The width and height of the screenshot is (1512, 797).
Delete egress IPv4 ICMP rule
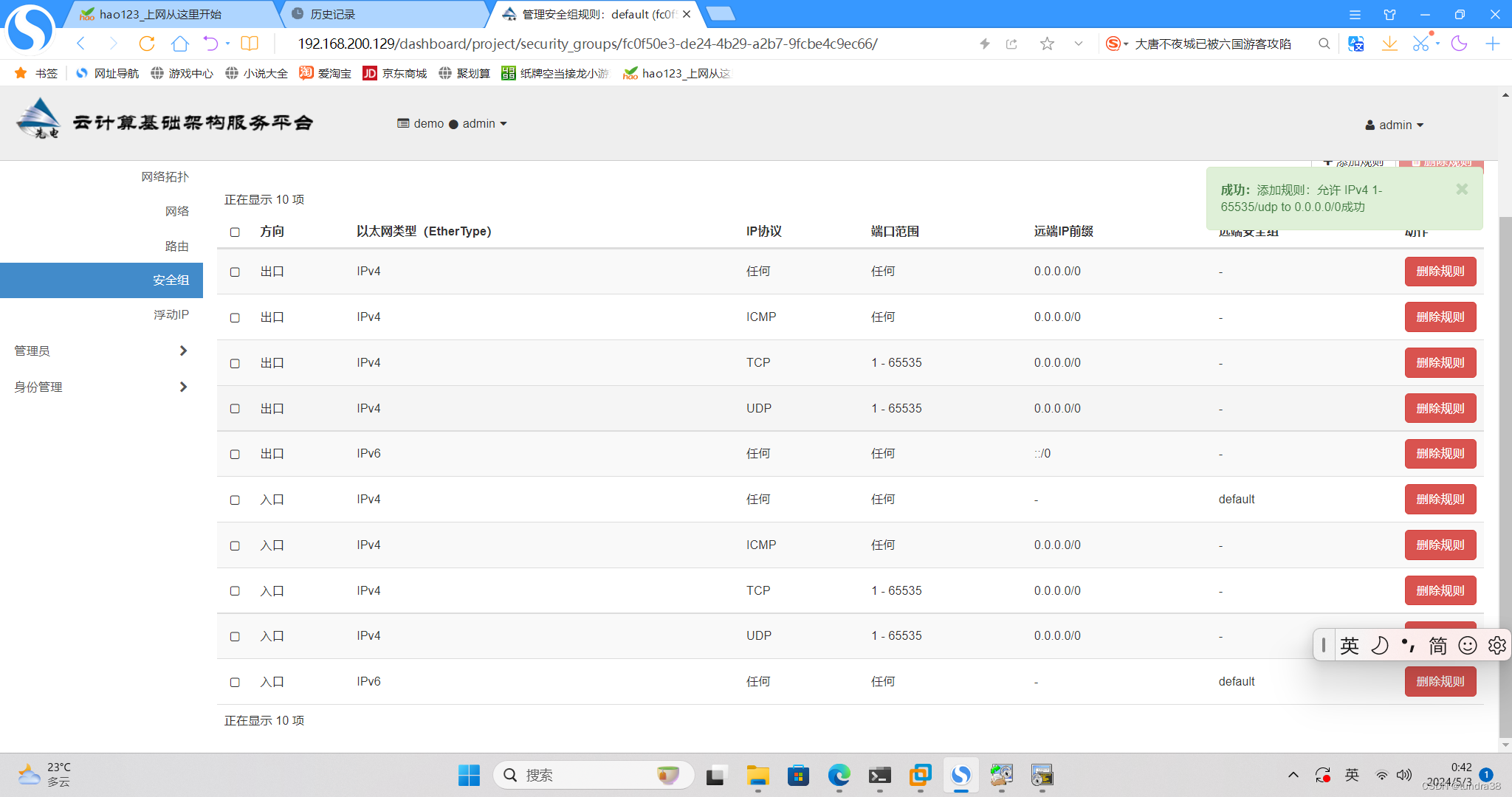click(x=1440, y=317)
